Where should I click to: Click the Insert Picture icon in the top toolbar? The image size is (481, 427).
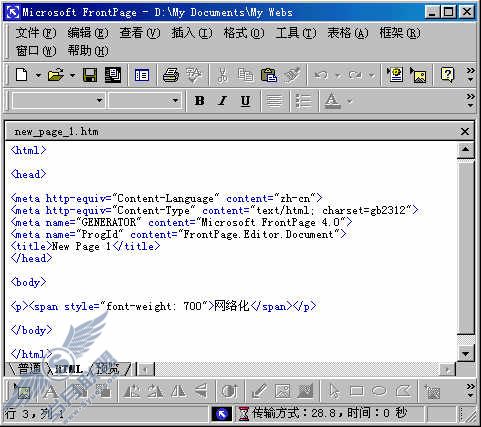[x=418, y=75]
